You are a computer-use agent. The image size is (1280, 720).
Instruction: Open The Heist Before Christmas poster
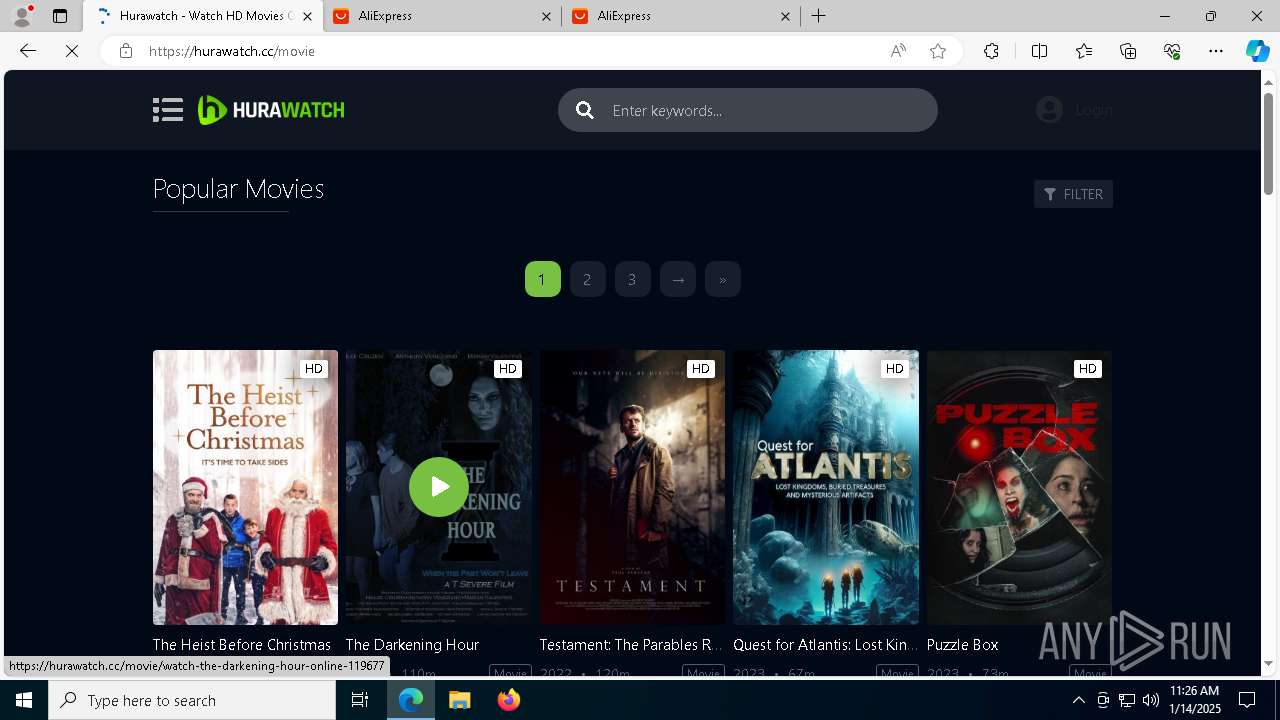pos(245,487)
